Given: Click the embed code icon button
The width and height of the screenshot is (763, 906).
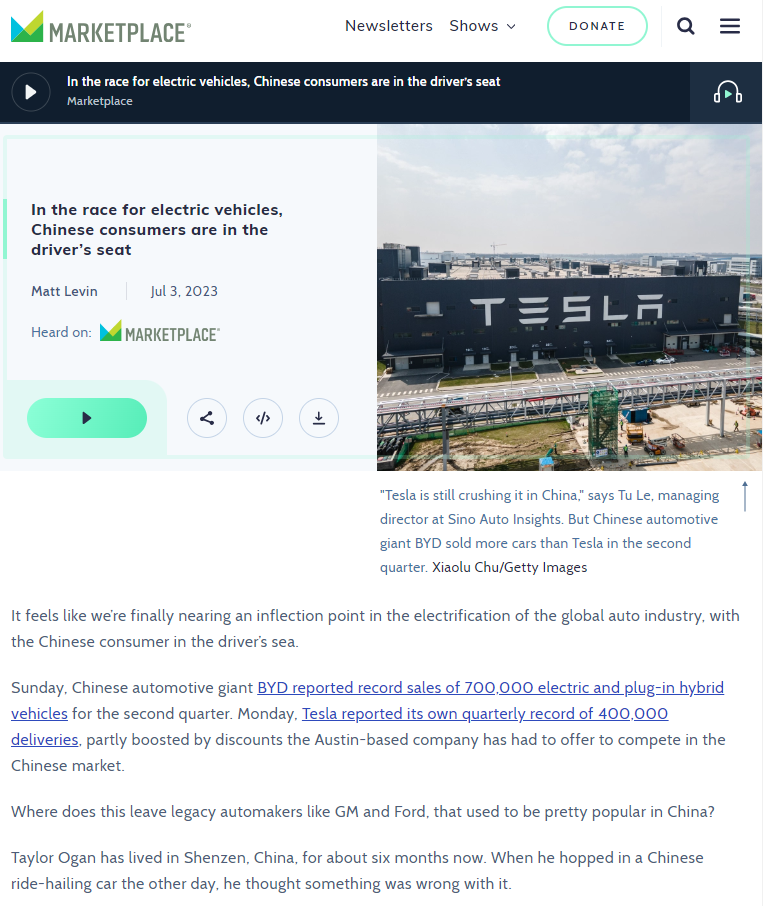Looking at the screenshot, I should [x=263, y=418].
